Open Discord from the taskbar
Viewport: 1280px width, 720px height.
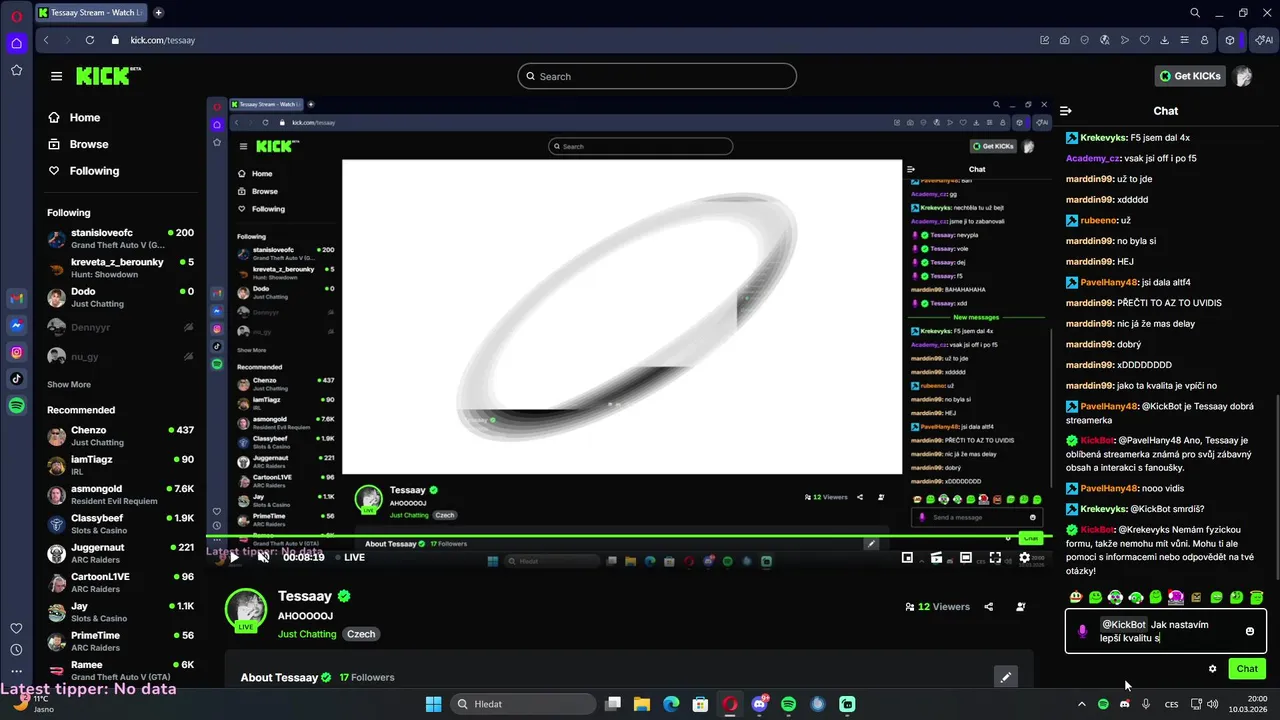[759, 704]
